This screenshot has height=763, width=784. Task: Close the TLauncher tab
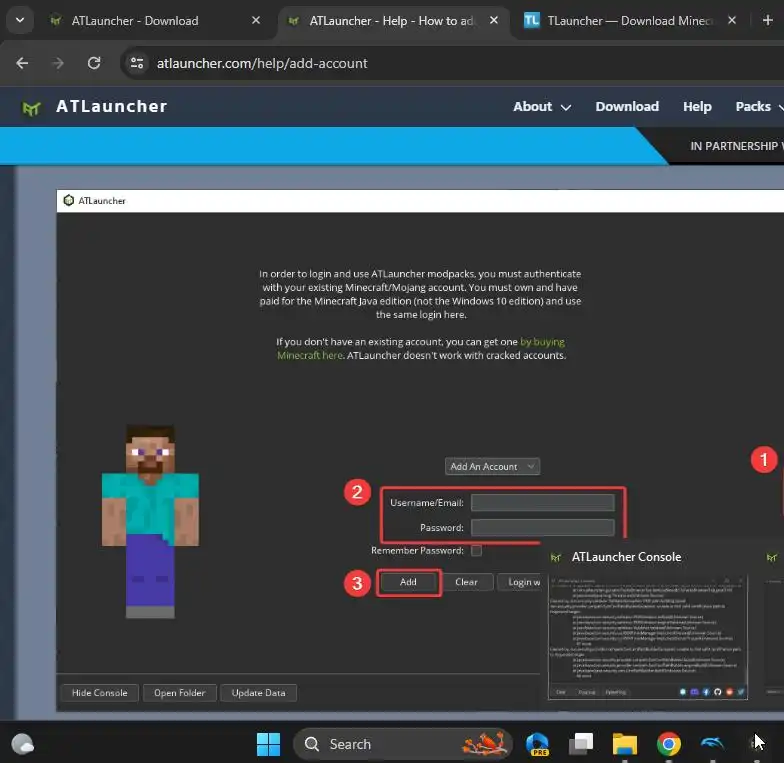point(732,20)
